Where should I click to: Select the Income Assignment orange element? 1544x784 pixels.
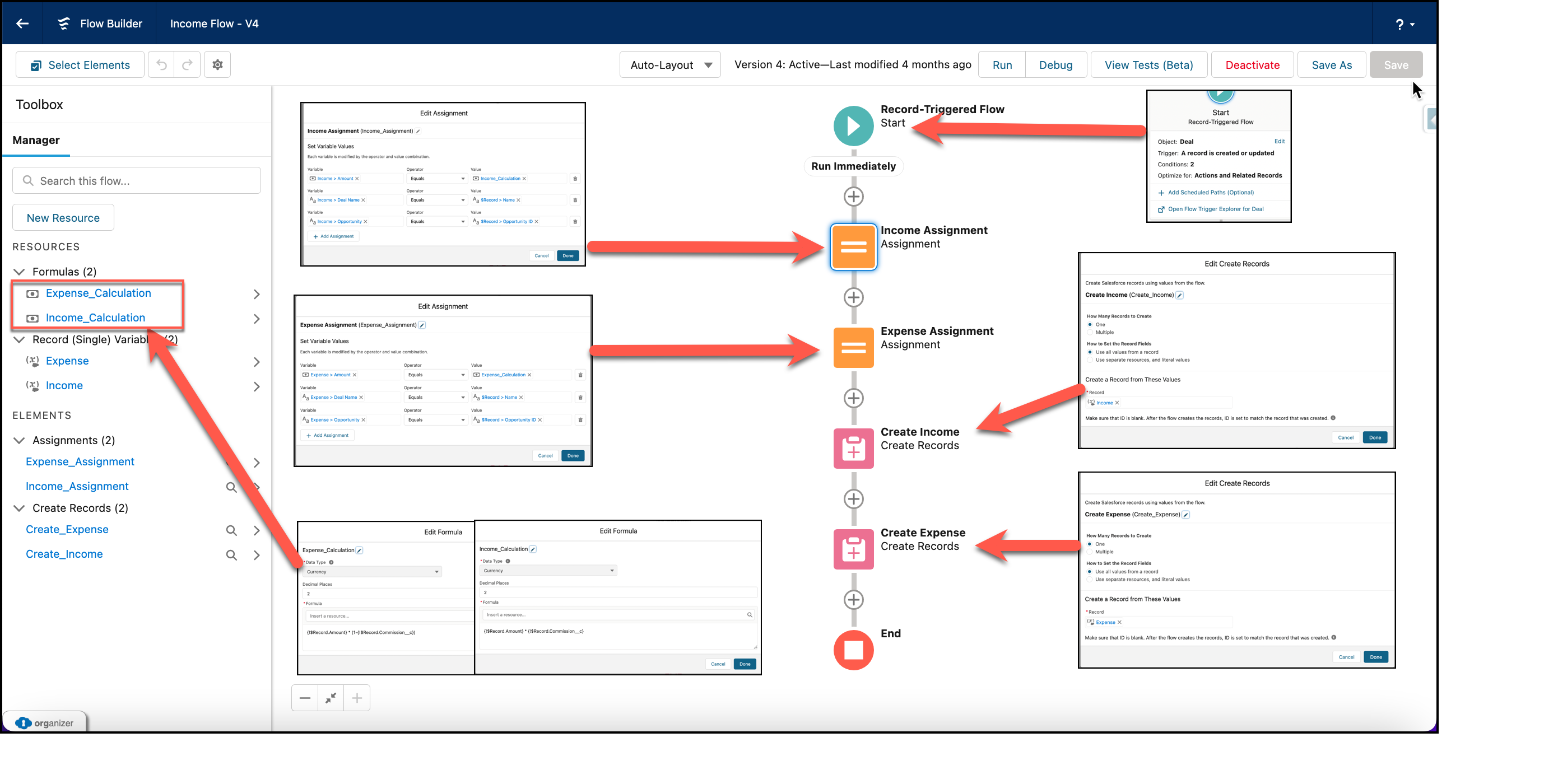(854, 247)
